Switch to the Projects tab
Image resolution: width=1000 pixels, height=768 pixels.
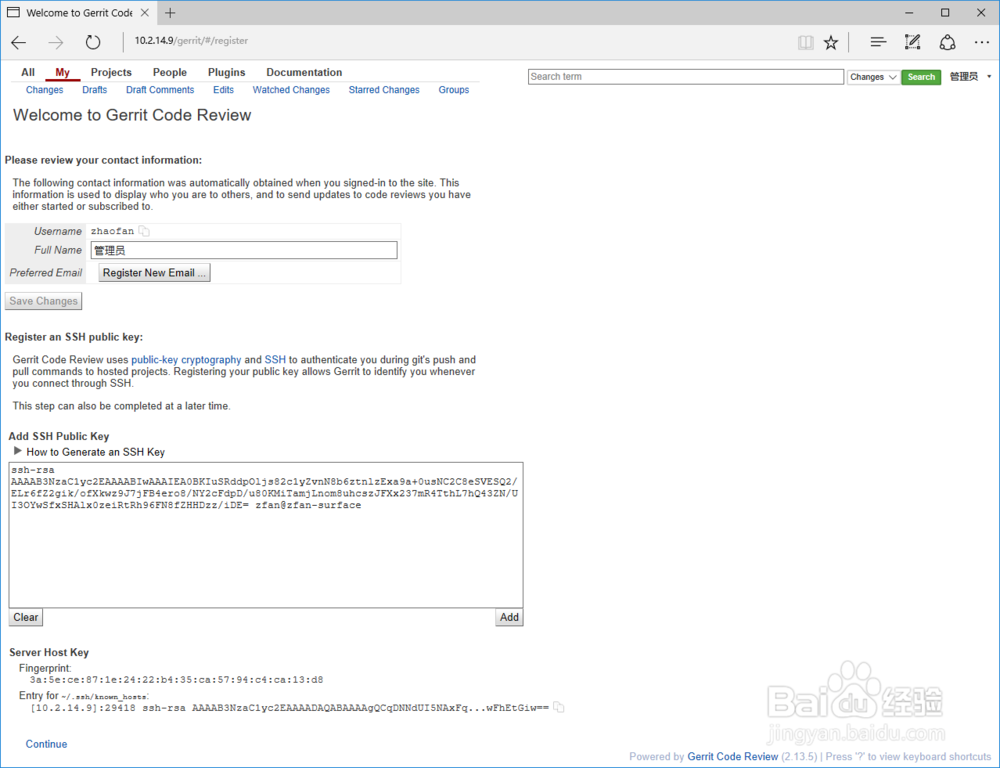(x=111, y=72)
